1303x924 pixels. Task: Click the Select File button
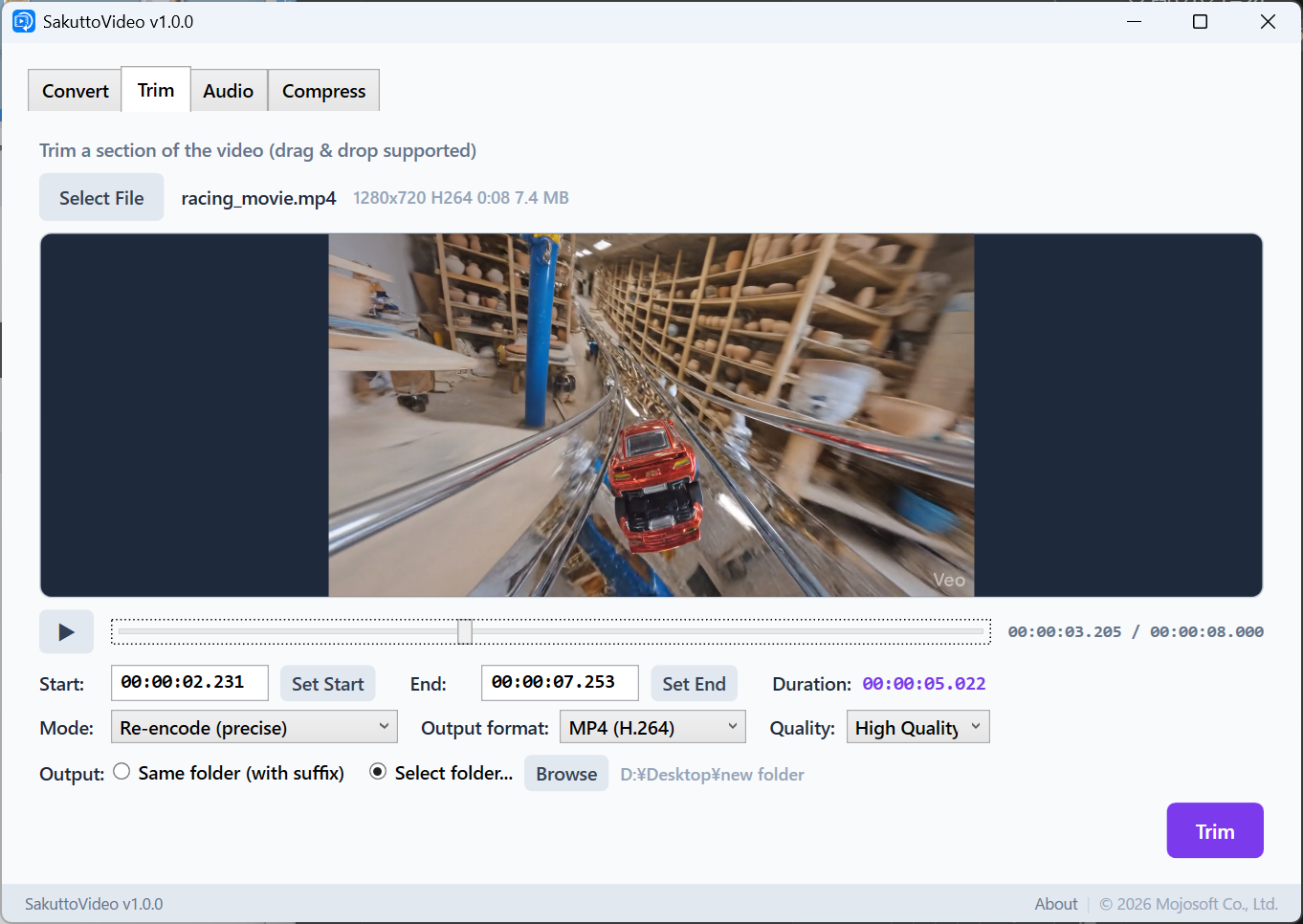click(101, 198)
